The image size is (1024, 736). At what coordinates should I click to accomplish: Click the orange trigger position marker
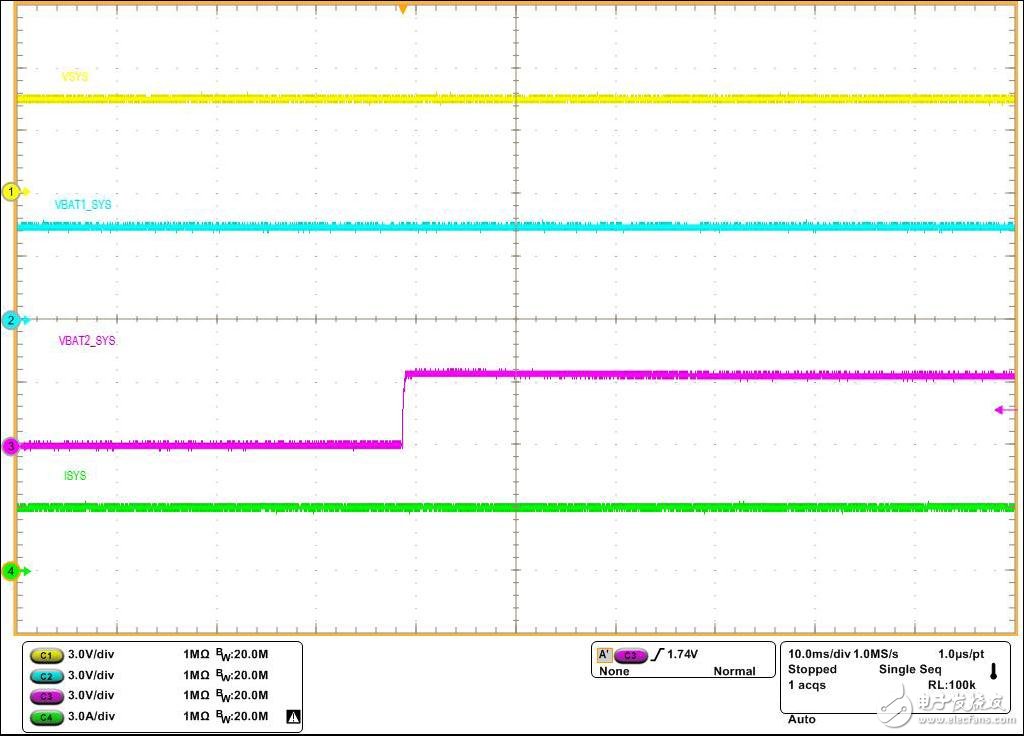coord(402,9)
